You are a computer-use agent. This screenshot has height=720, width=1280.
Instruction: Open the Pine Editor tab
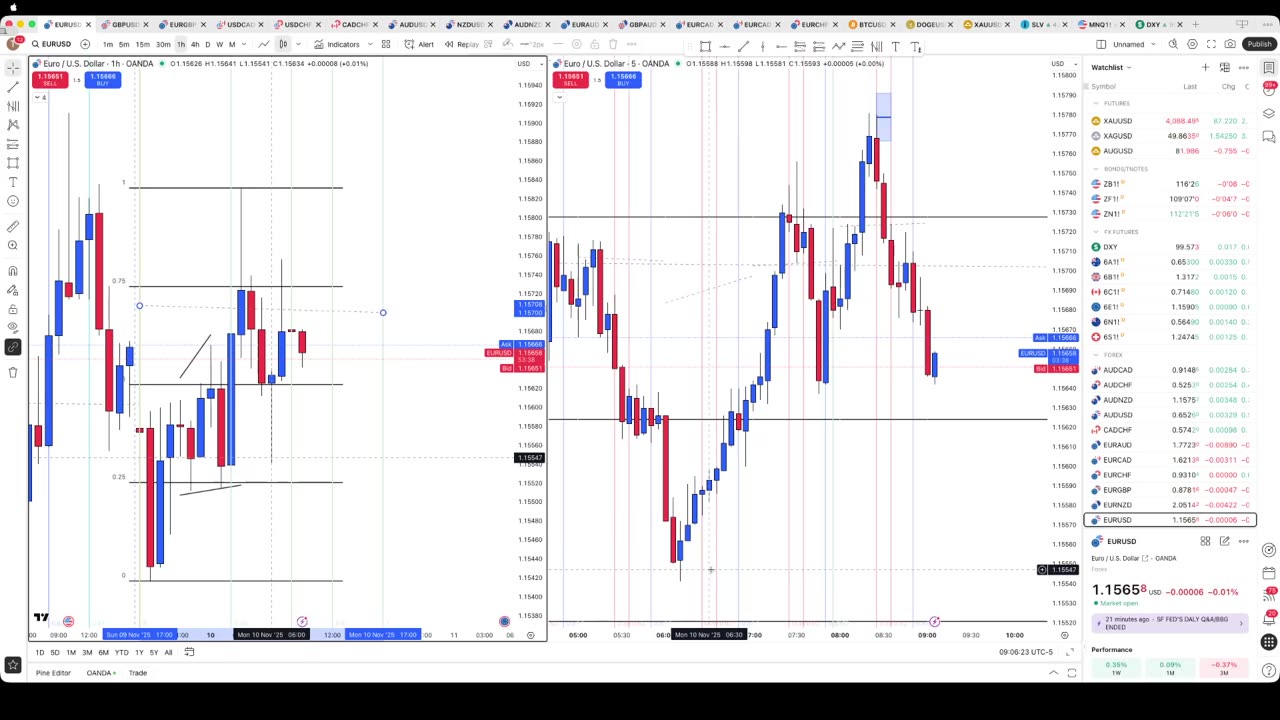coord(53,673)
